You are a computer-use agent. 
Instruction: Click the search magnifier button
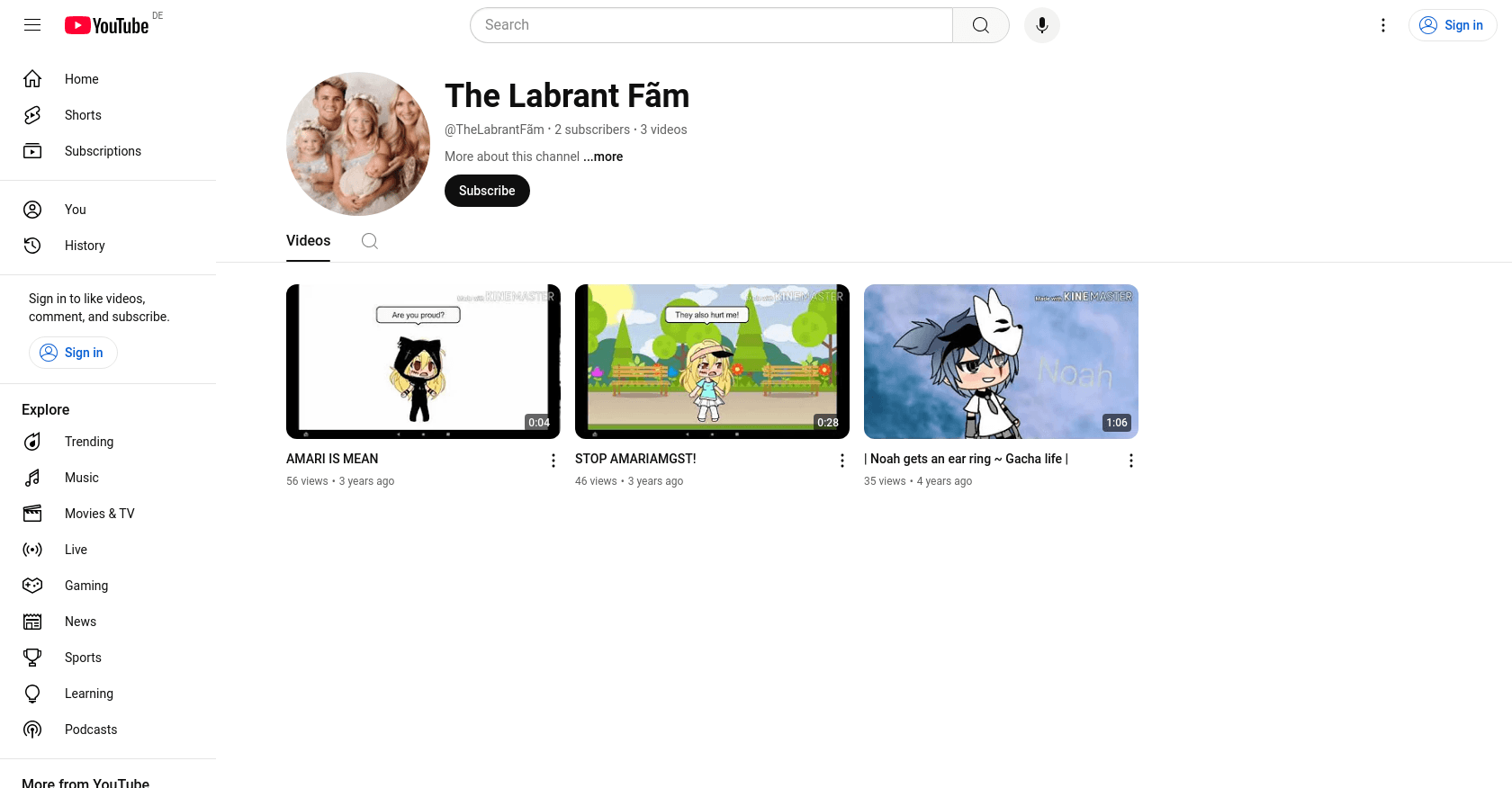point(981,25)
